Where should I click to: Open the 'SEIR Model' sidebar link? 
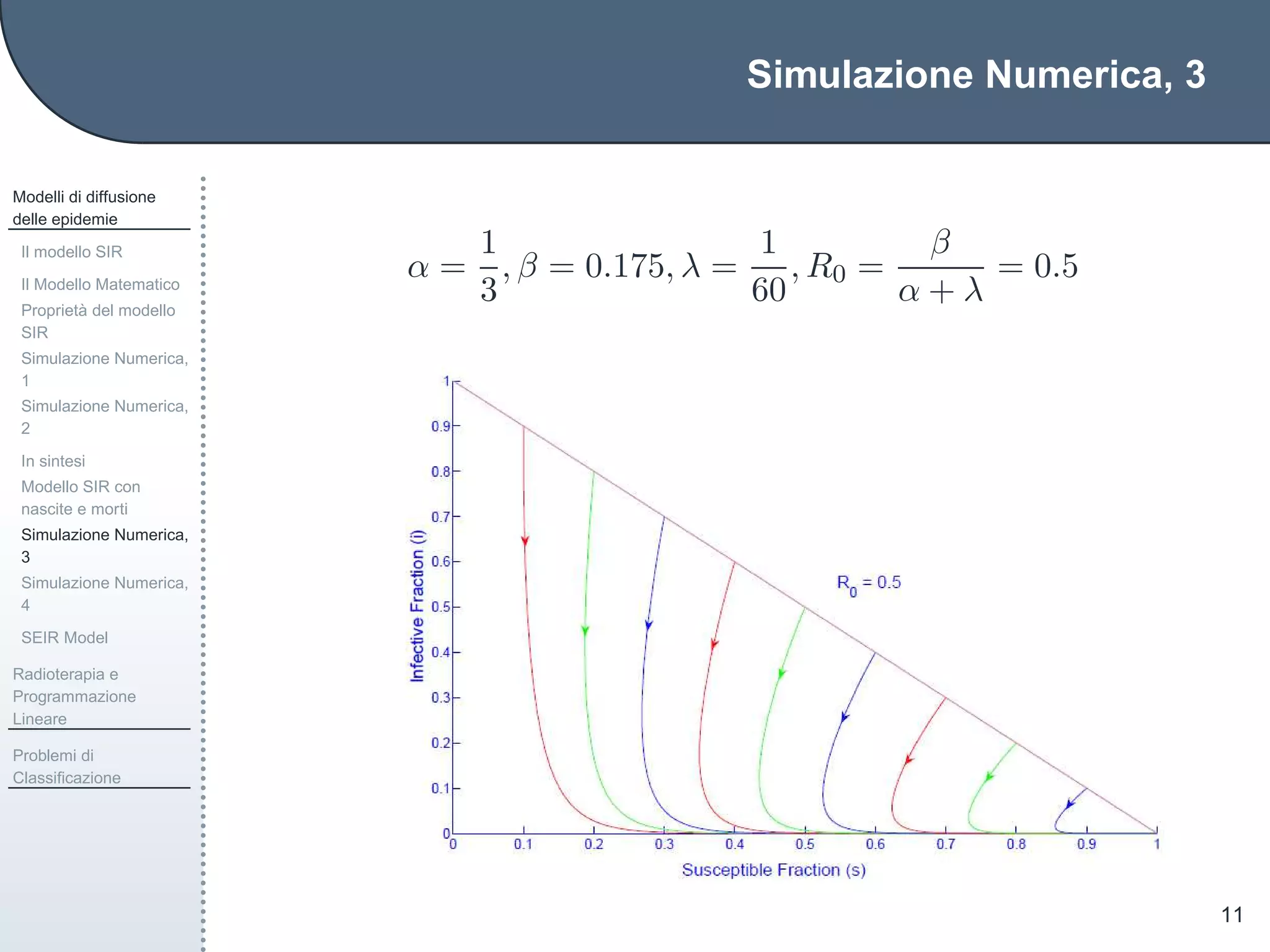[x=64, y=638]
